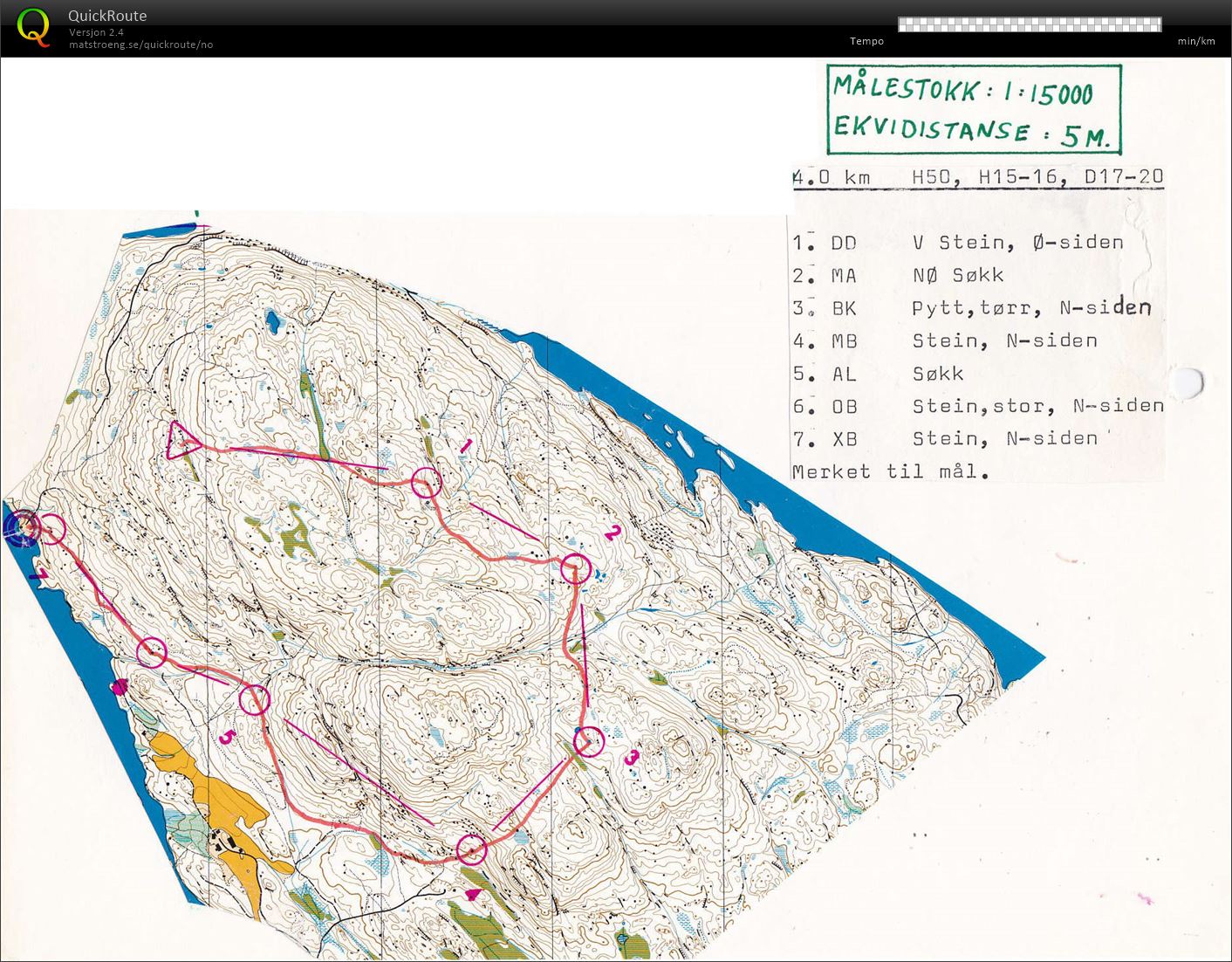Viewport: 1232px width, 962px height.
Task: Select row 4. MB Stein, N-siden
Action: click(945, 341)
